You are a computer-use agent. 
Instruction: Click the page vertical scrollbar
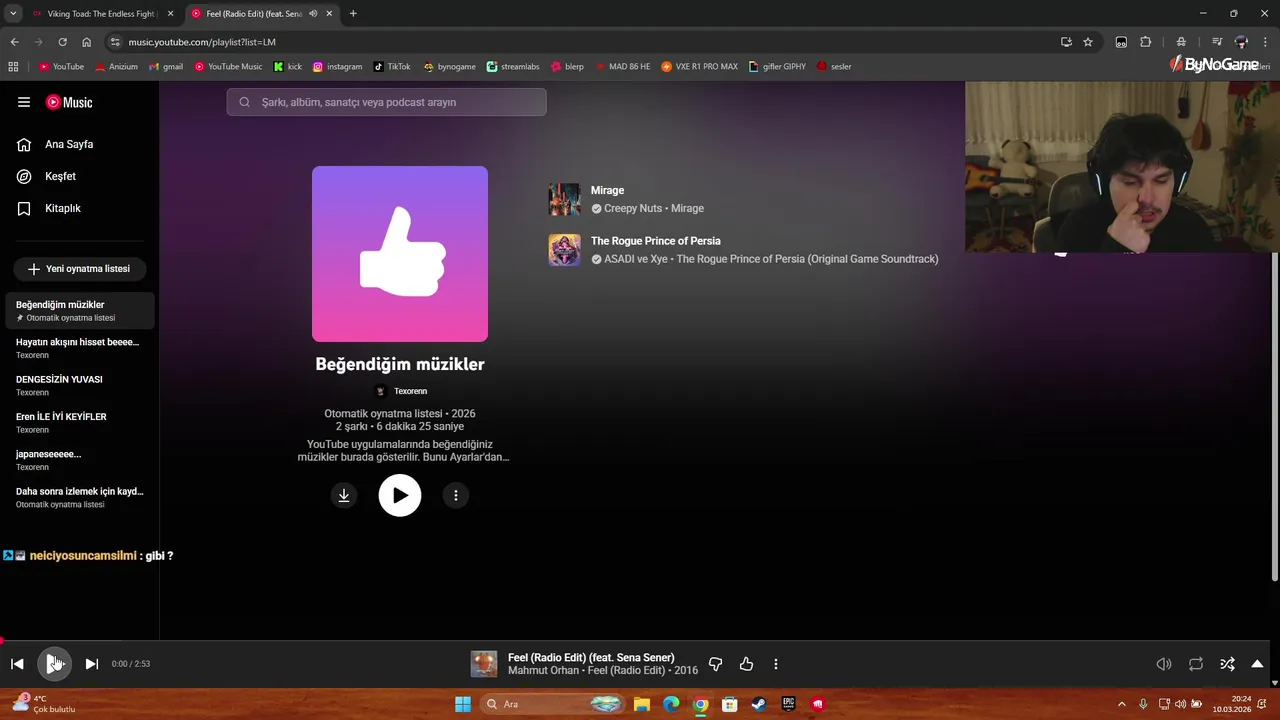(x=1274, y=417)
